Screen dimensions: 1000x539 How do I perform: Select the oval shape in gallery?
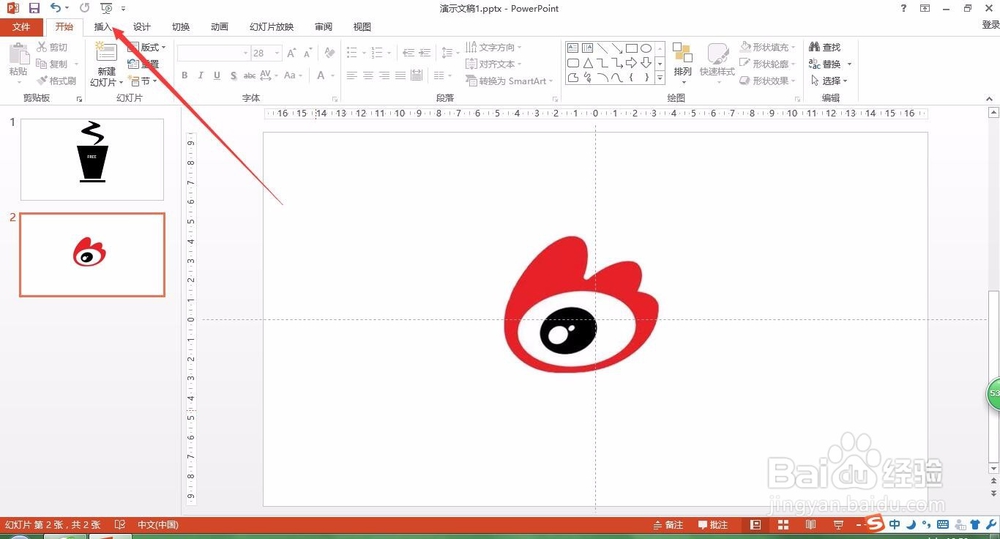pyautogui.click(x=646, y=48)
